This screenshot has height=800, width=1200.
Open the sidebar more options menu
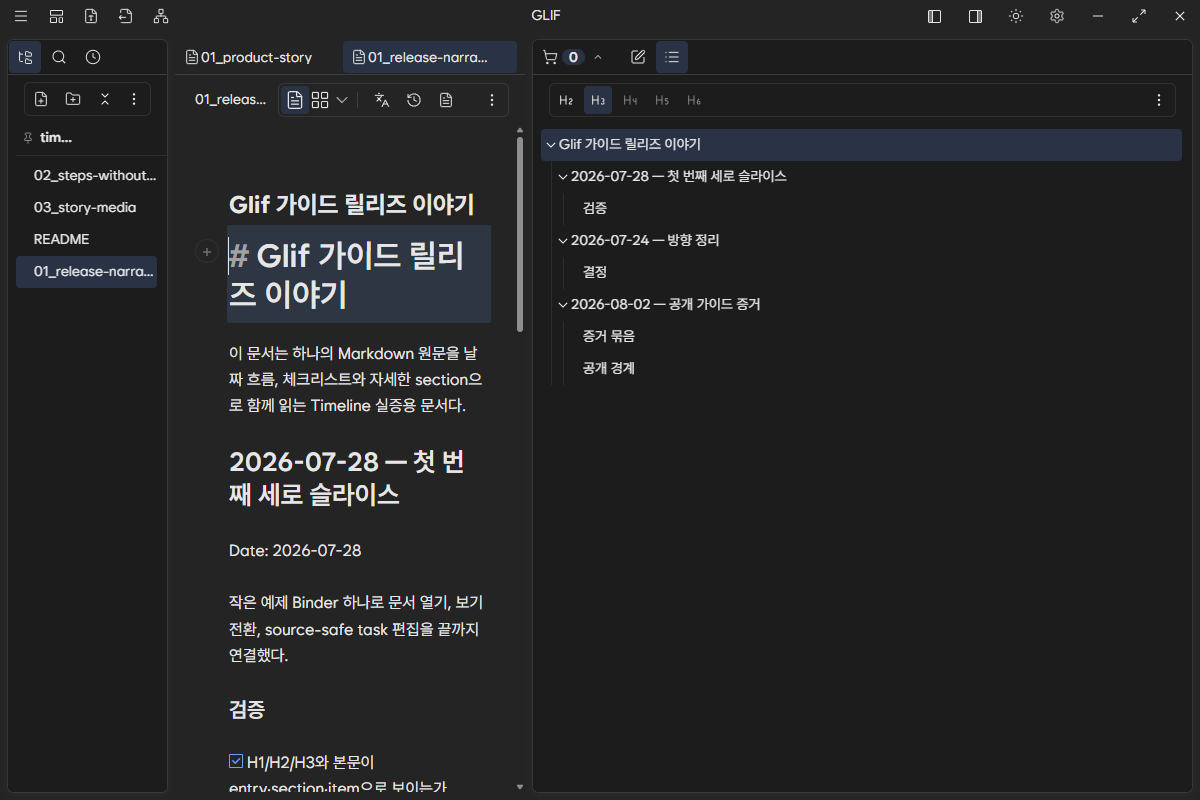coord(134,99)
